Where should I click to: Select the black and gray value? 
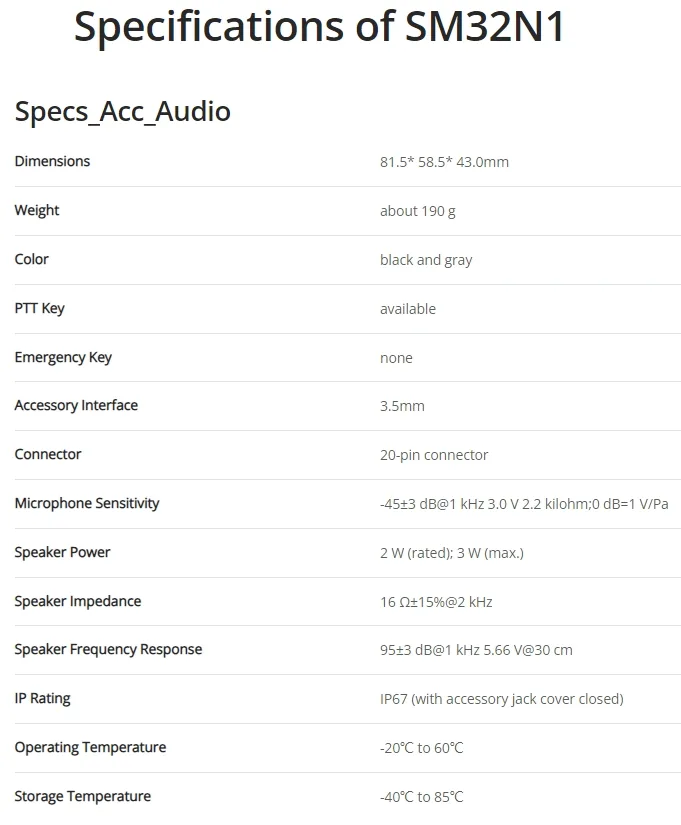pos(426,260)
